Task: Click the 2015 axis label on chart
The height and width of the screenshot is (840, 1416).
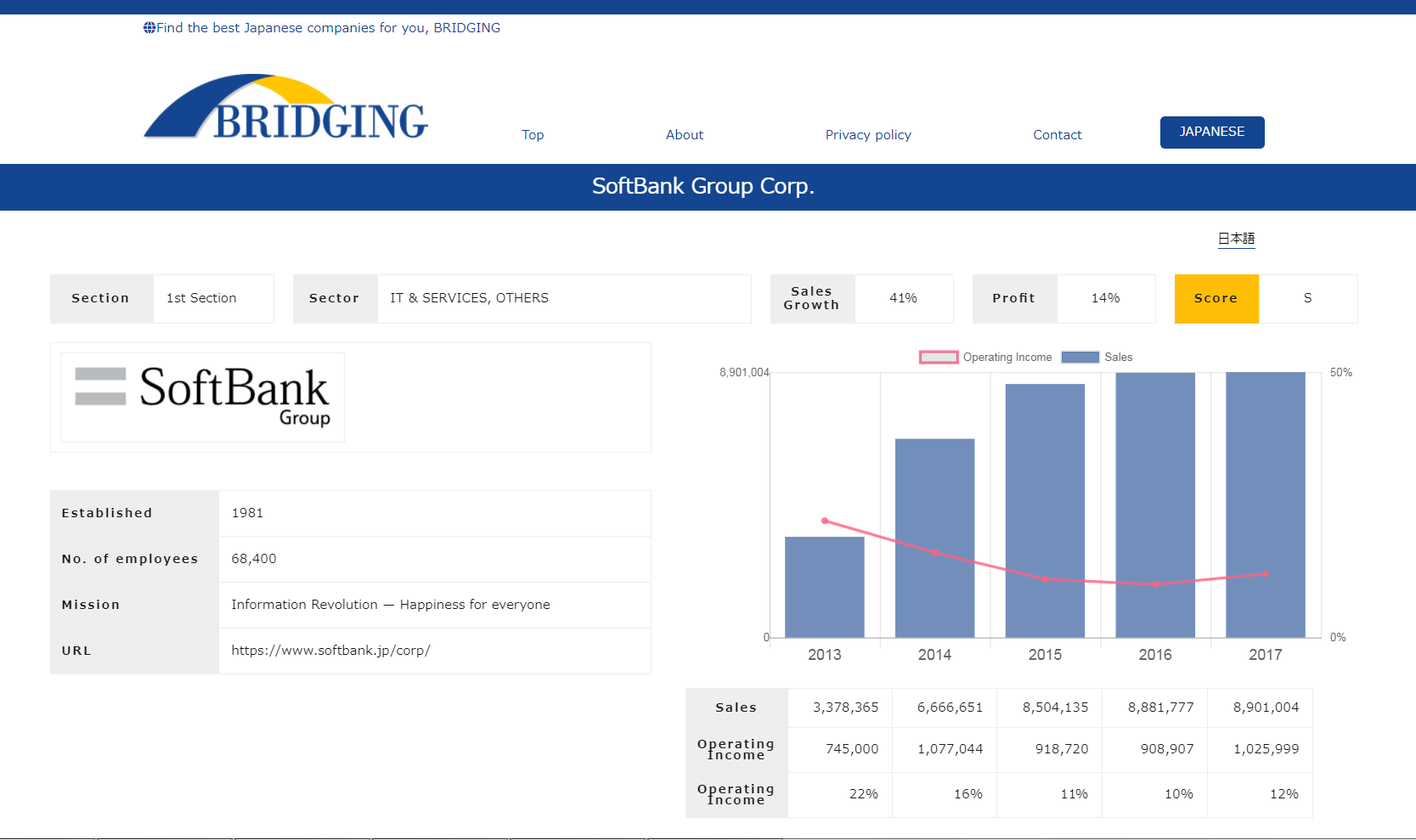Action: pyautogui.click(x=1045, y=655)
